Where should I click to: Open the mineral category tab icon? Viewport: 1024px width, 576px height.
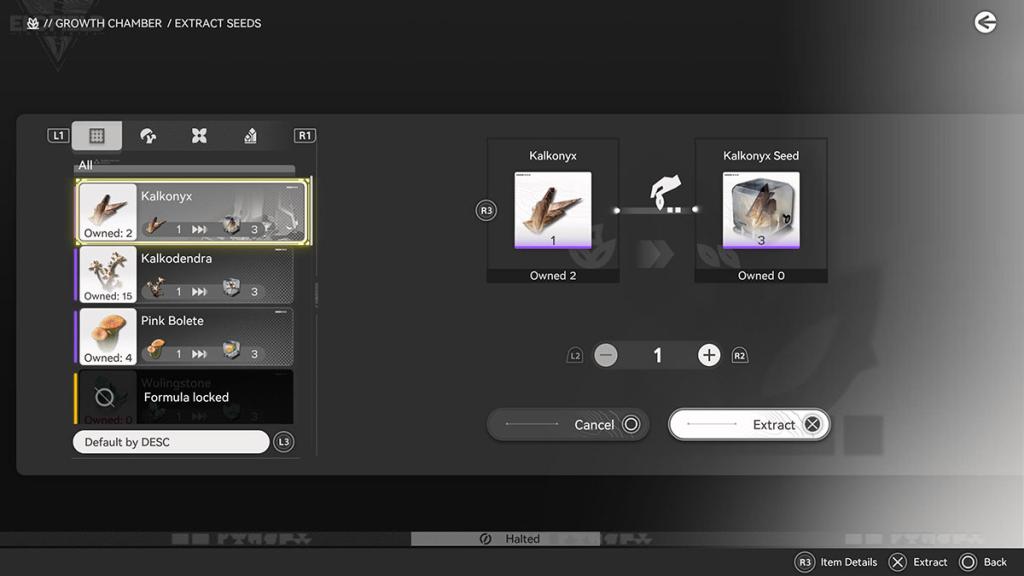(x=250, y=136)
